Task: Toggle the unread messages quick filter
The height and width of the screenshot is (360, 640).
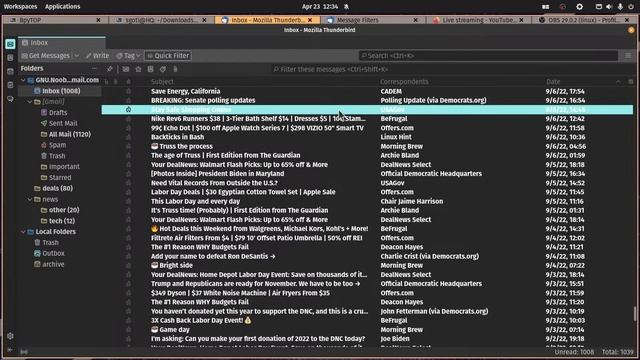Action: point(126,69)
